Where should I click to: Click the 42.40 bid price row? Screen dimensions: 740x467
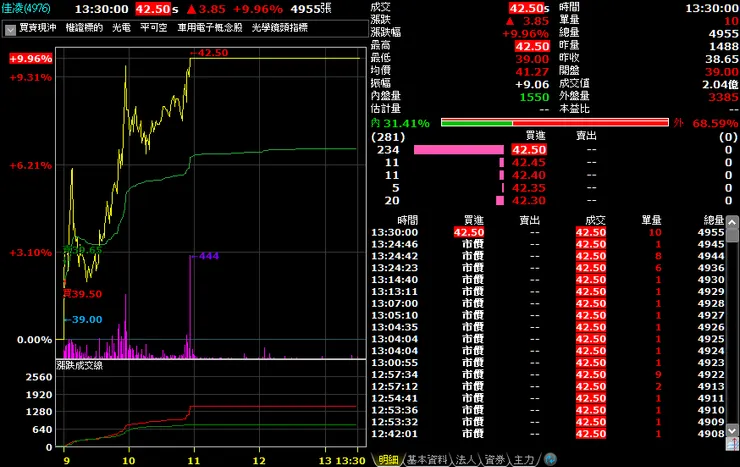point(529,175)
